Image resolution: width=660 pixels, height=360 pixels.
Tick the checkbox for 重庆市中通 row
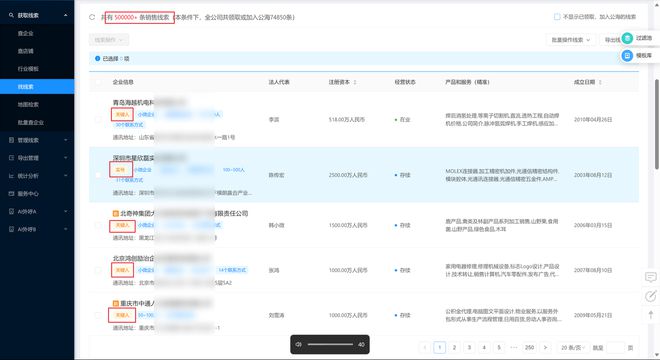point(98,315)
